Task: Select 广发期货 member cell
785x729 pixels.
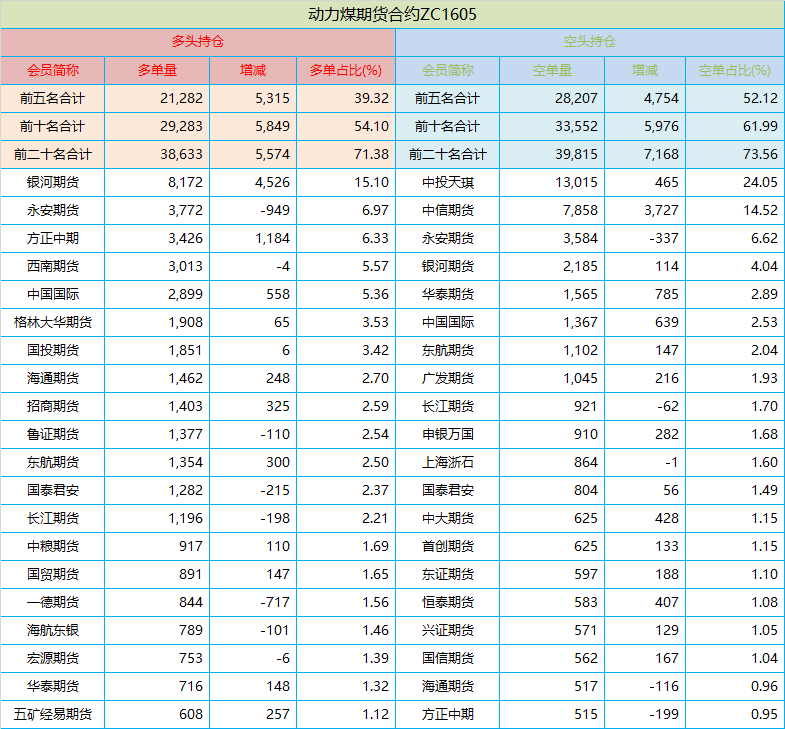Action: (448, 379)
